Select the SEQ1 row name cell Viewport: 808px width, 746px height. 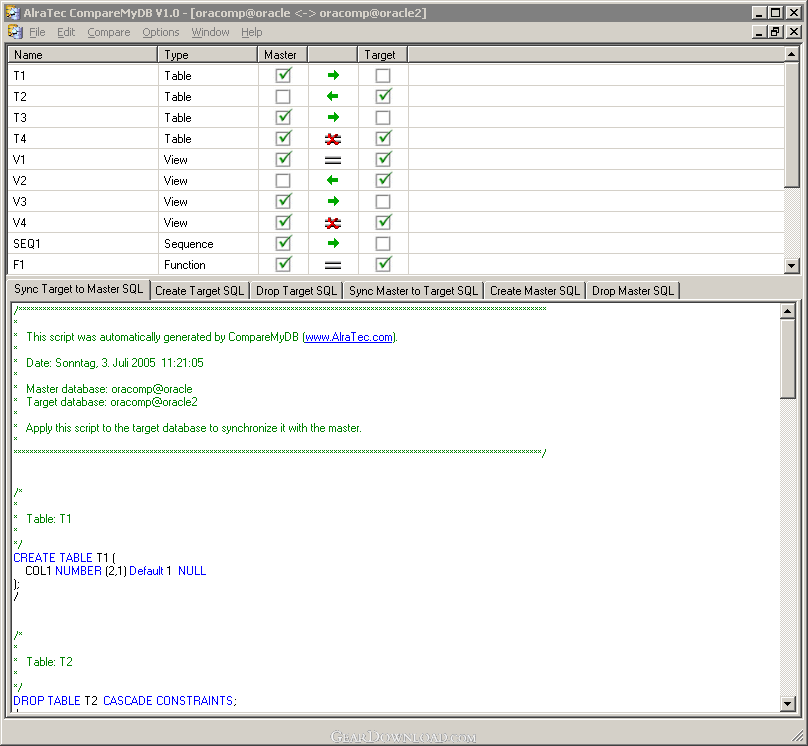(x=83, y=244)
